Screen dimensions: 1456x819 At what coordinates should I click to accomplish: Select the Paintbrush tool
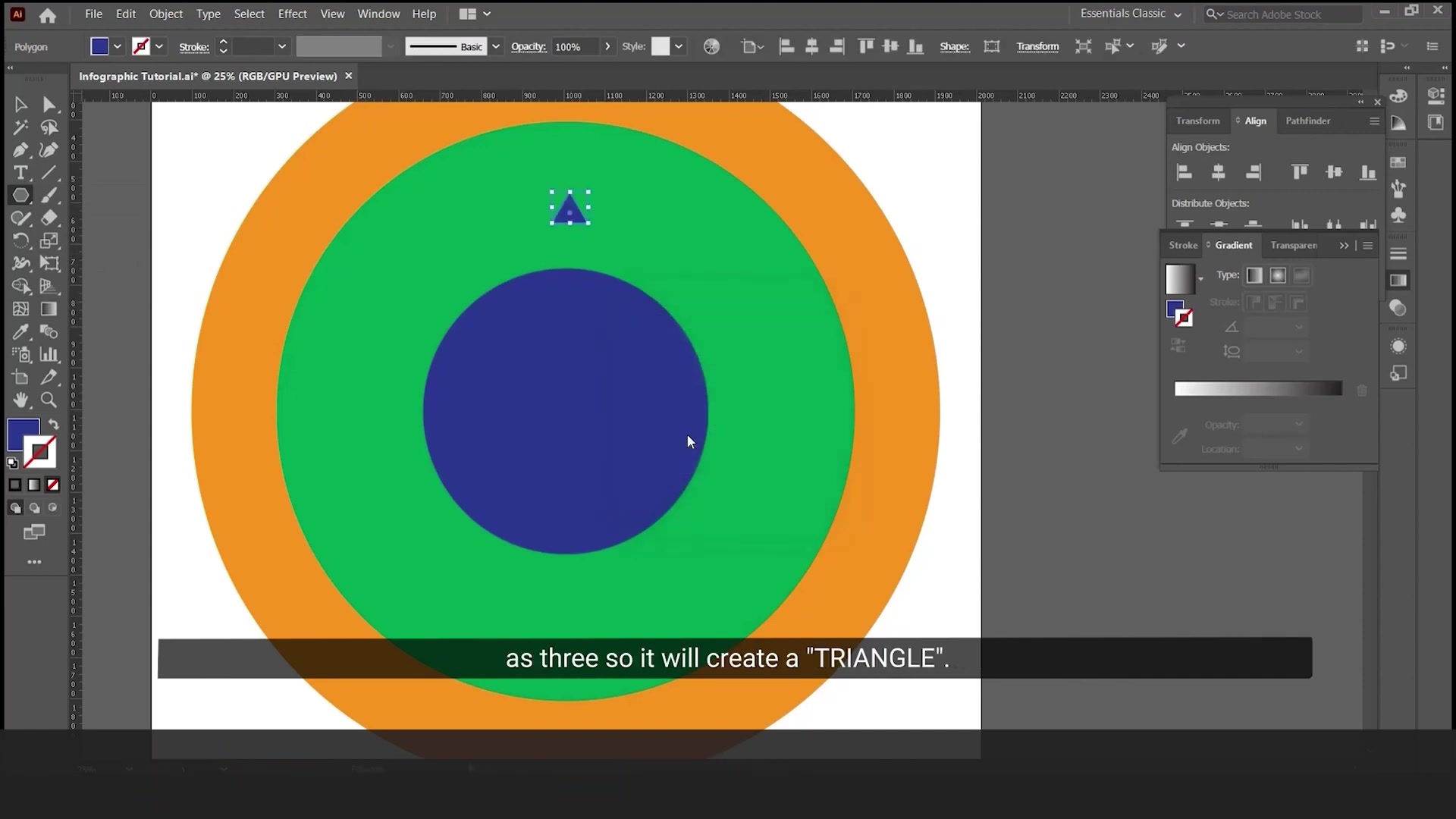[49, 196]
